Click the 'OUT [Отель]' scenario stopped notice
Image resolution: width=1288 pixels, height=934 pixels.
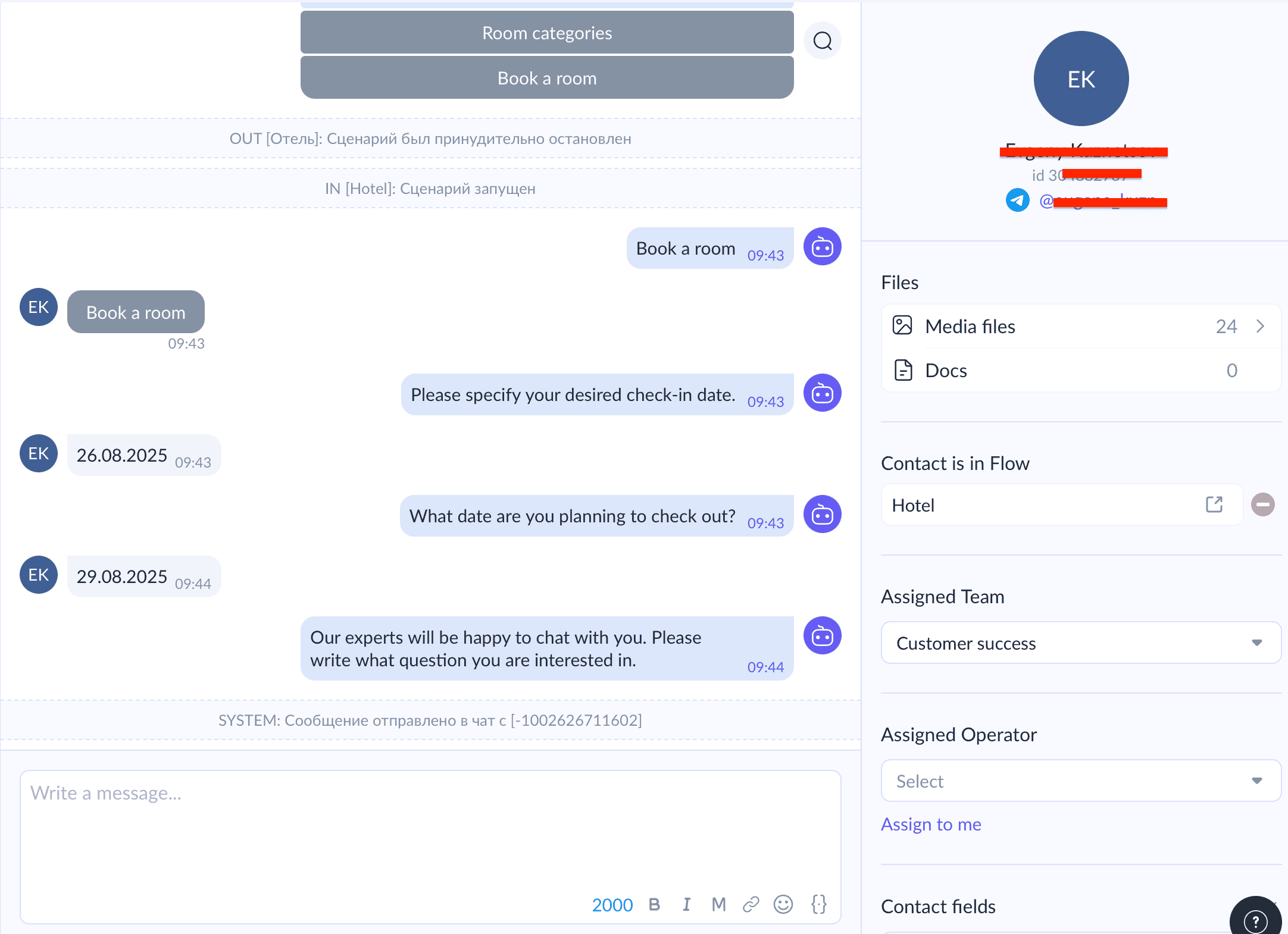[430, 139]
